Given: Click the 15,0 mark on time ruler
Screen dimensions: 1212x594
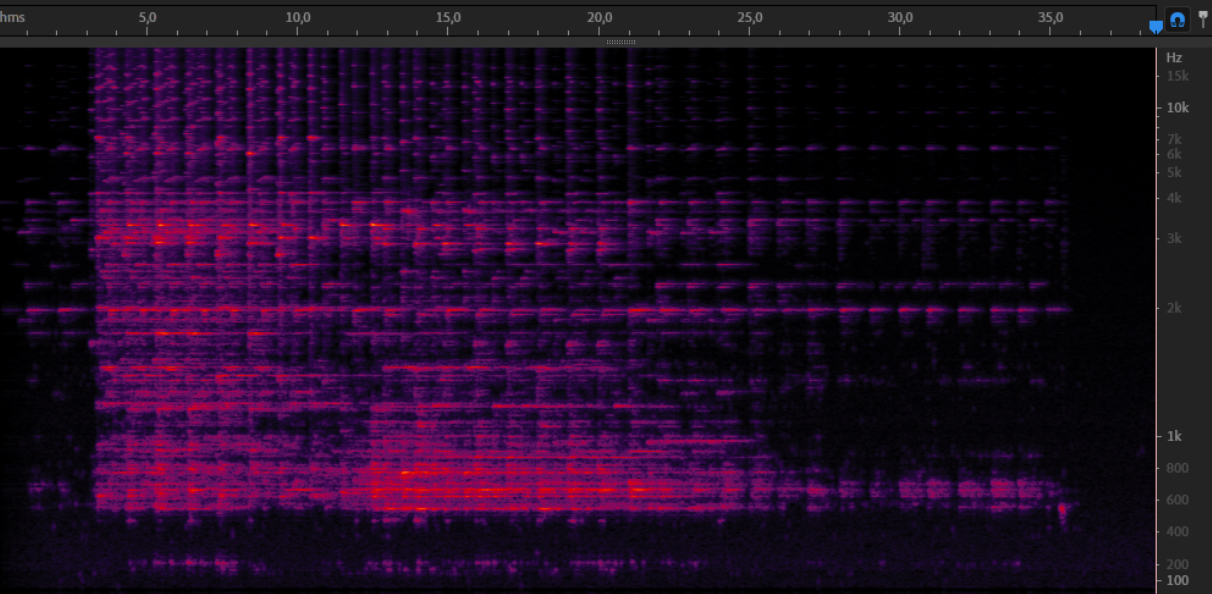Looking at the screenshot, I should tap(448, 18).
